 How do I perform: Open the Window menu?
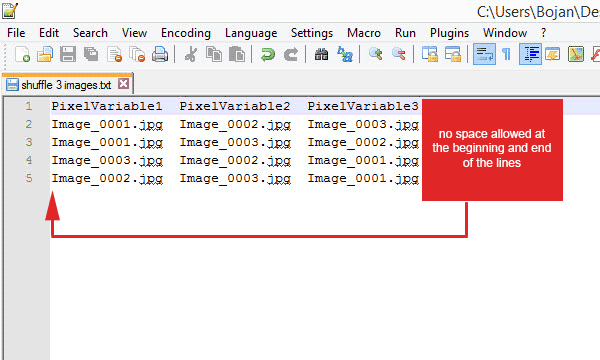tap(505, 33)
